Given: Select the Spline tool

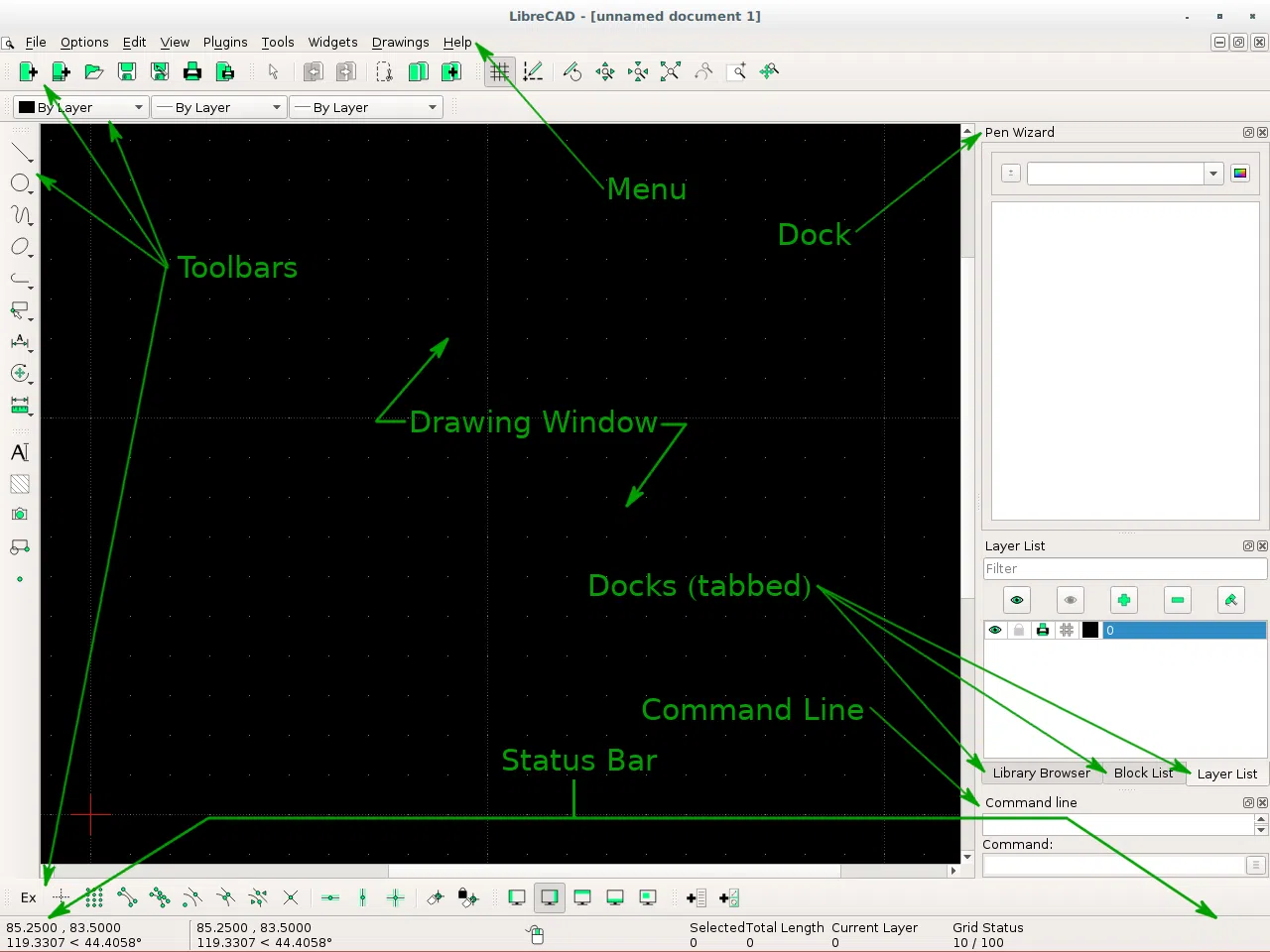Looking at the screenshot, I should (21, 215).
